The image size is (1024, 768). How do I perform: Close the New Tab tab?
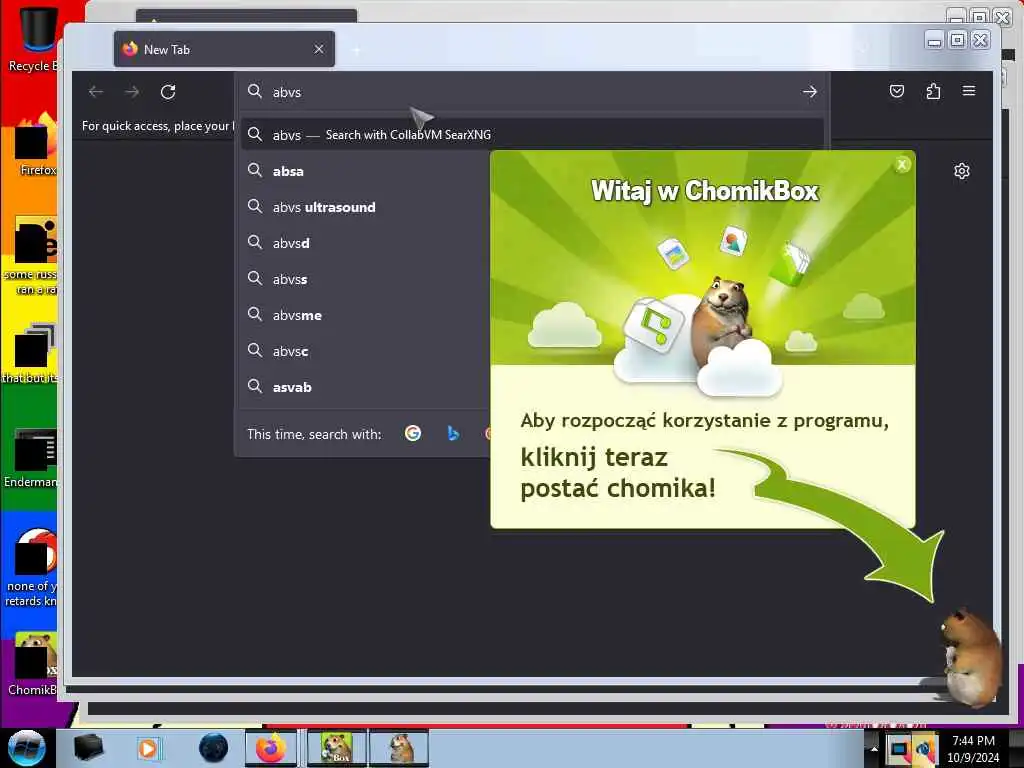[x=319, y=49]
